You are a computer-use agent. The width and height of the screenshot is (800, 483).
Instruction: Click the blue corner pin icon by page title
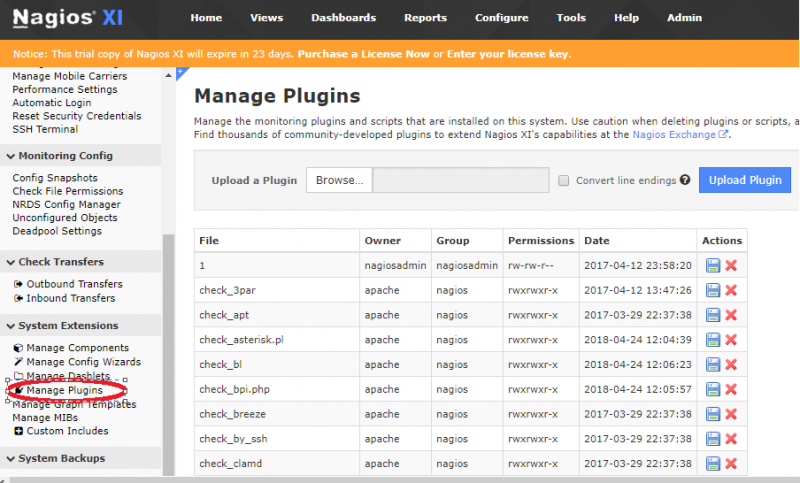[x=182, y=73]
